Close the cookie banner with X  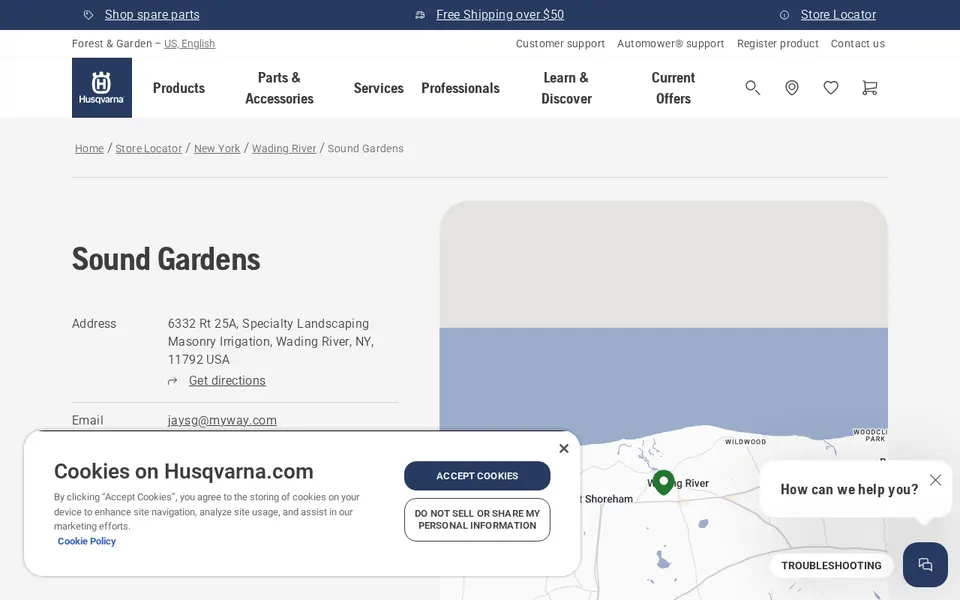[x=564, y=448]
